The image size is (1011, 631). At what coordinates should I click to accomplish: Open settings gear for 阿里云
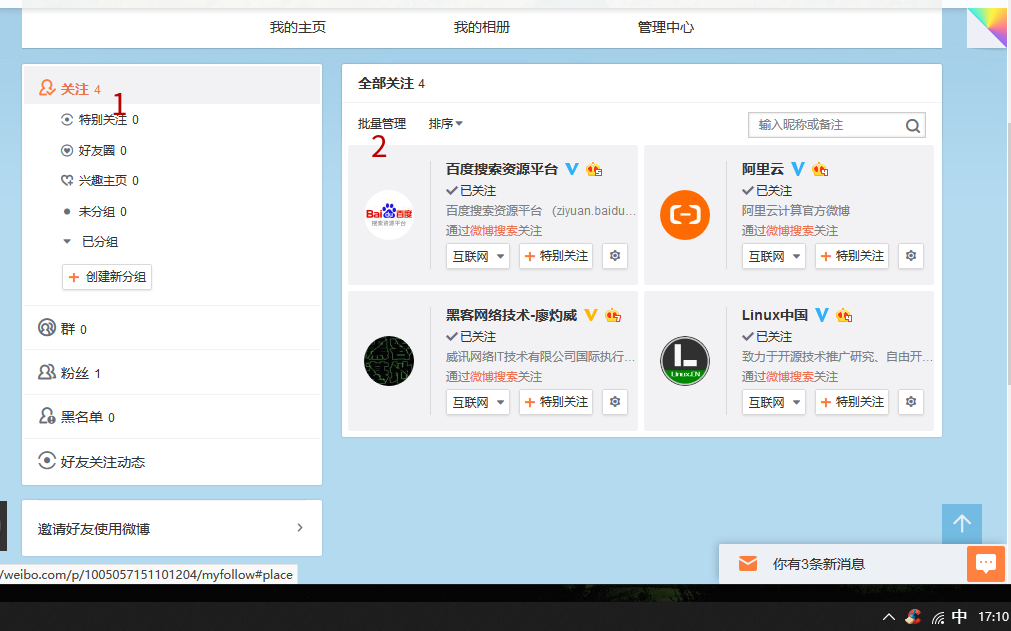(x=911, y=256)
